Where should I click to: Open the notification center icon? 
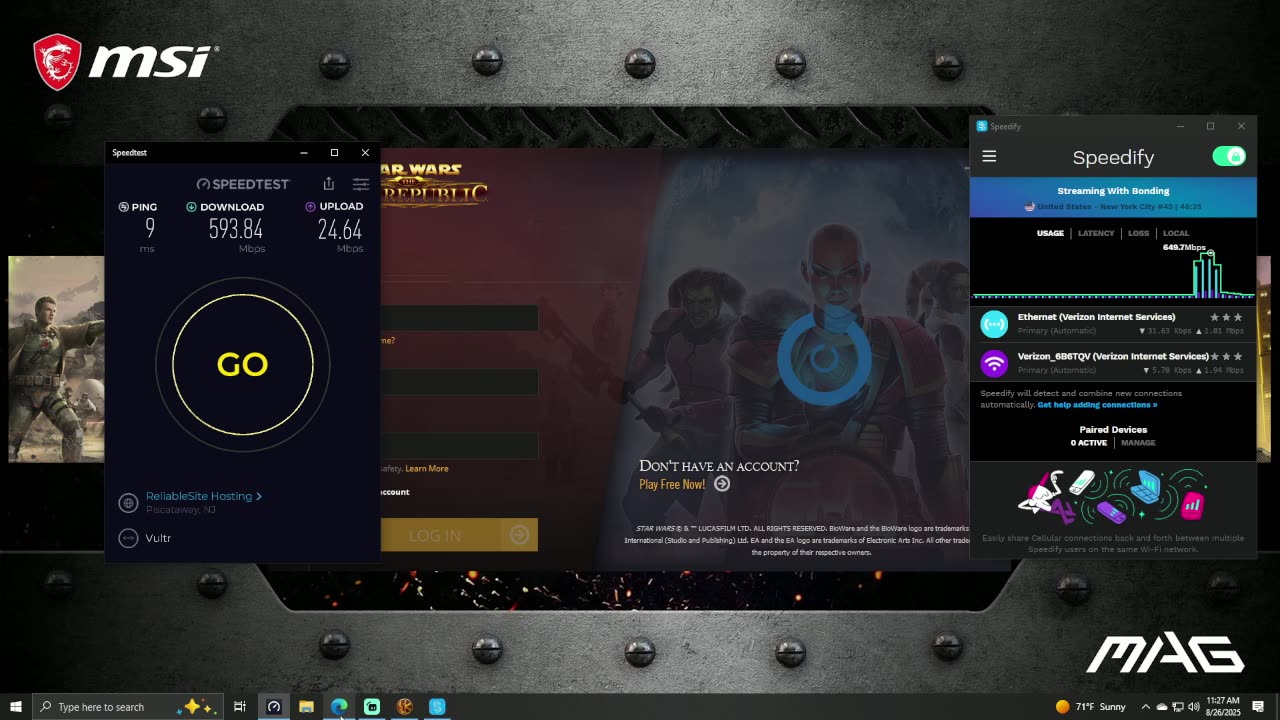(x=1258, y=707)
